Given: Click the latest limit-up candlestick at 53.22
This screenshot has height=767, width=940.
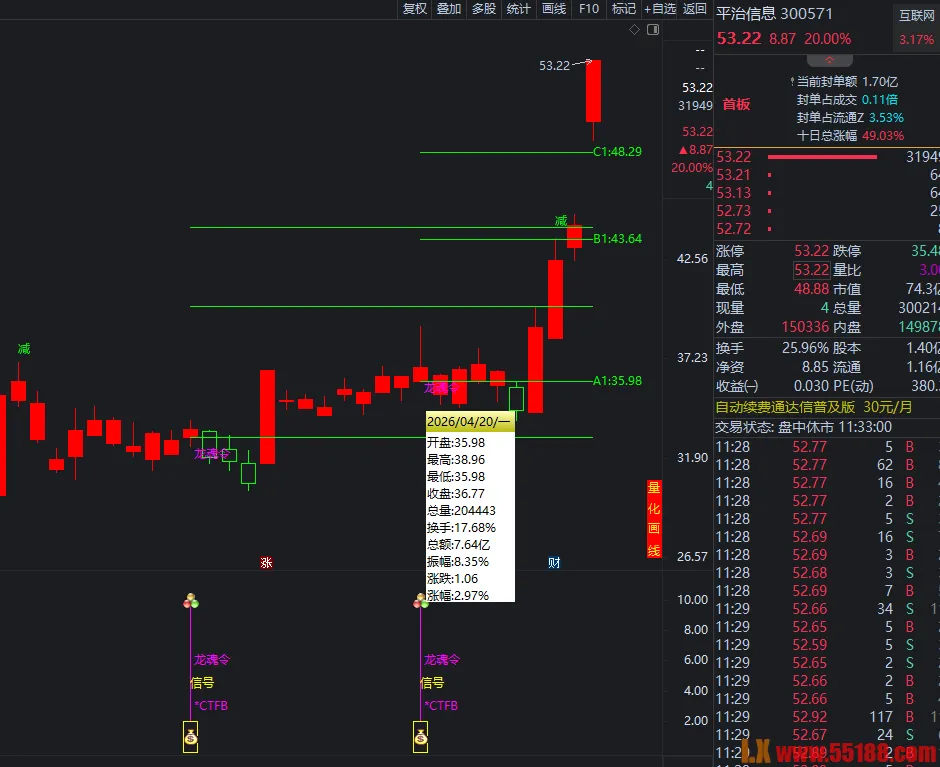Looking at the screenshot, I should (593, 91).
